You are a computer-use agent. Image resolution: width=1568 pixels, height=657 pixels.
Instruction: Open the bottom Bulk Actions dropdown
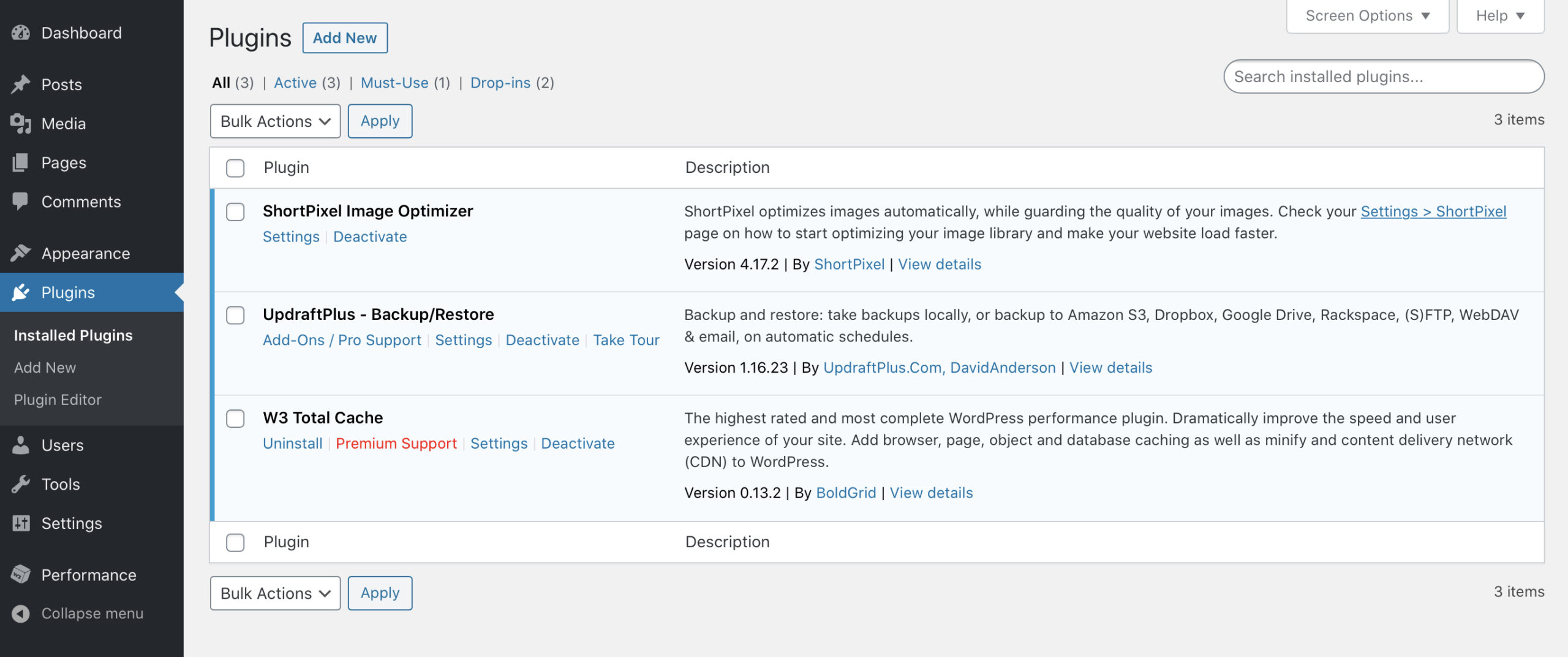point(275,593)
